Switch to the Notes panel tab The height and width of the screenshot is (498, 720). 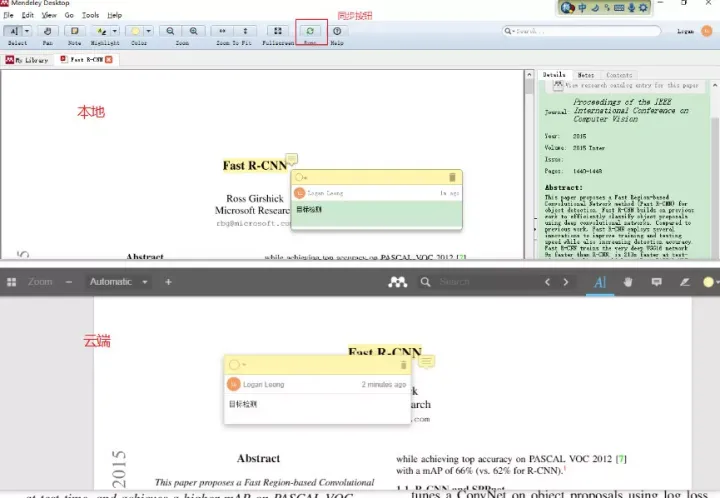585,75
